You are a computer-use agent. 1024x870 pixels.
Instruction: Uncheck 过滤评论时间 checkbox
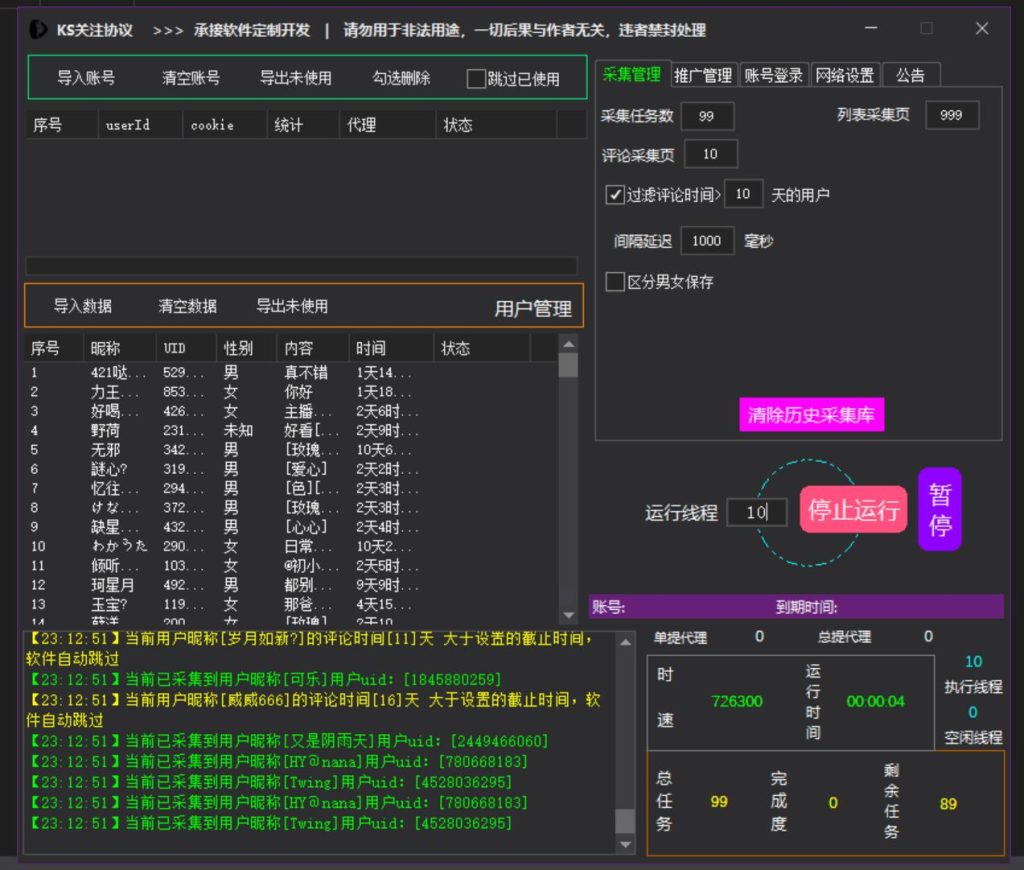pyautogui.click(x=615, y=195)
